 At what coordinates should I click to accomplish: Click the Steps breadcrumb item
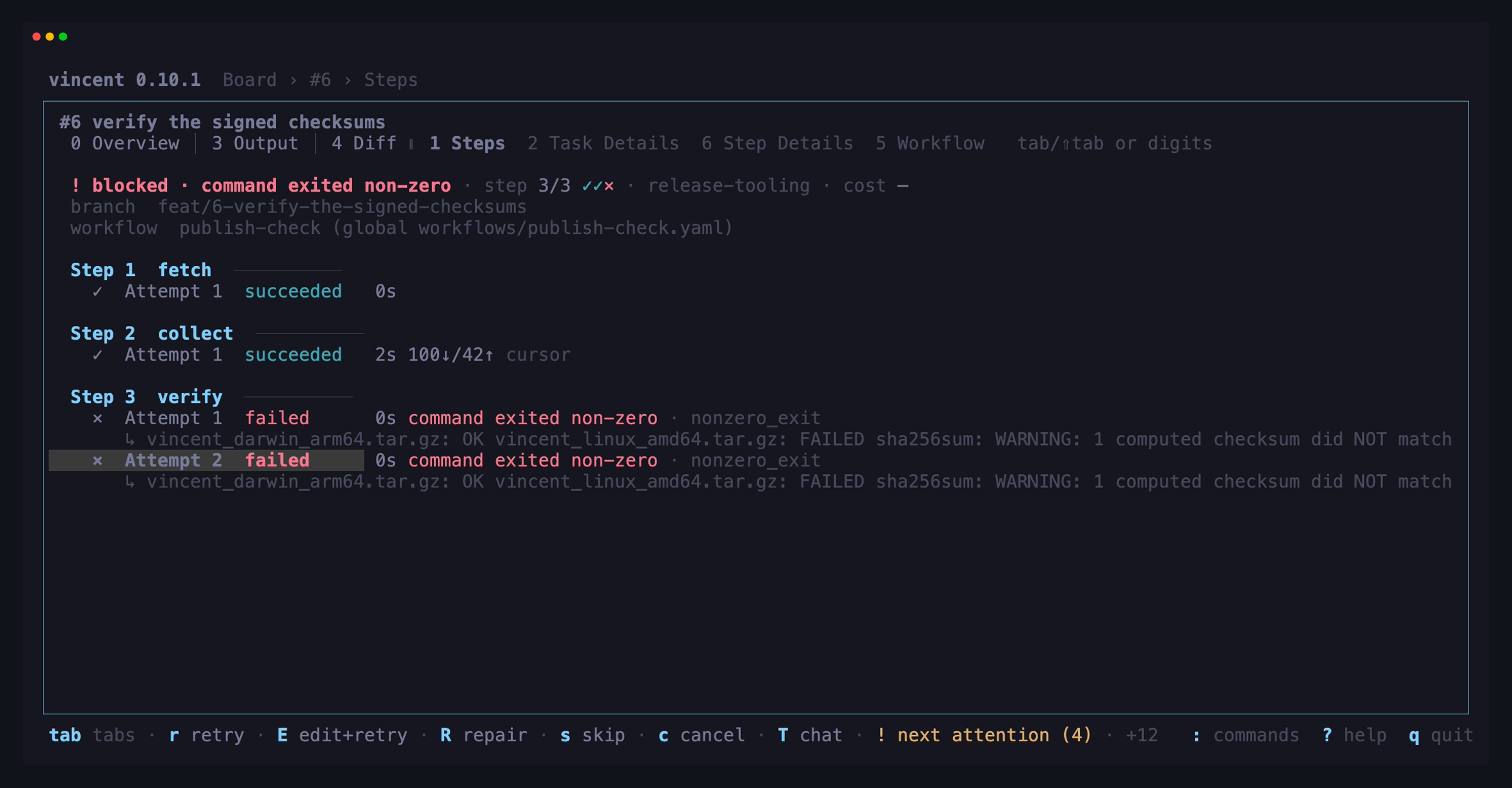pos(391,80)
